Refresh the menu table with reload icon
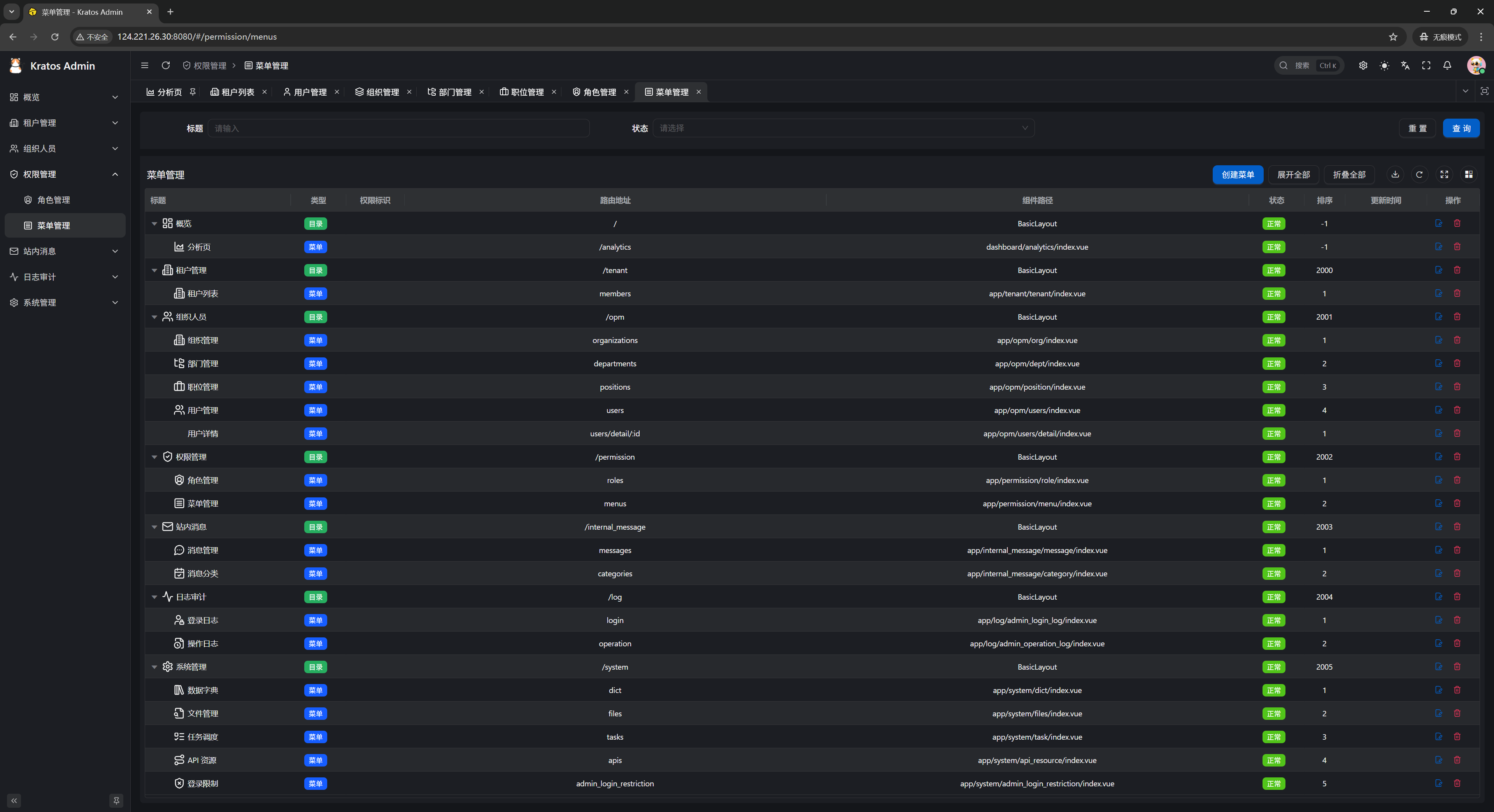 tap(1419, 175)
